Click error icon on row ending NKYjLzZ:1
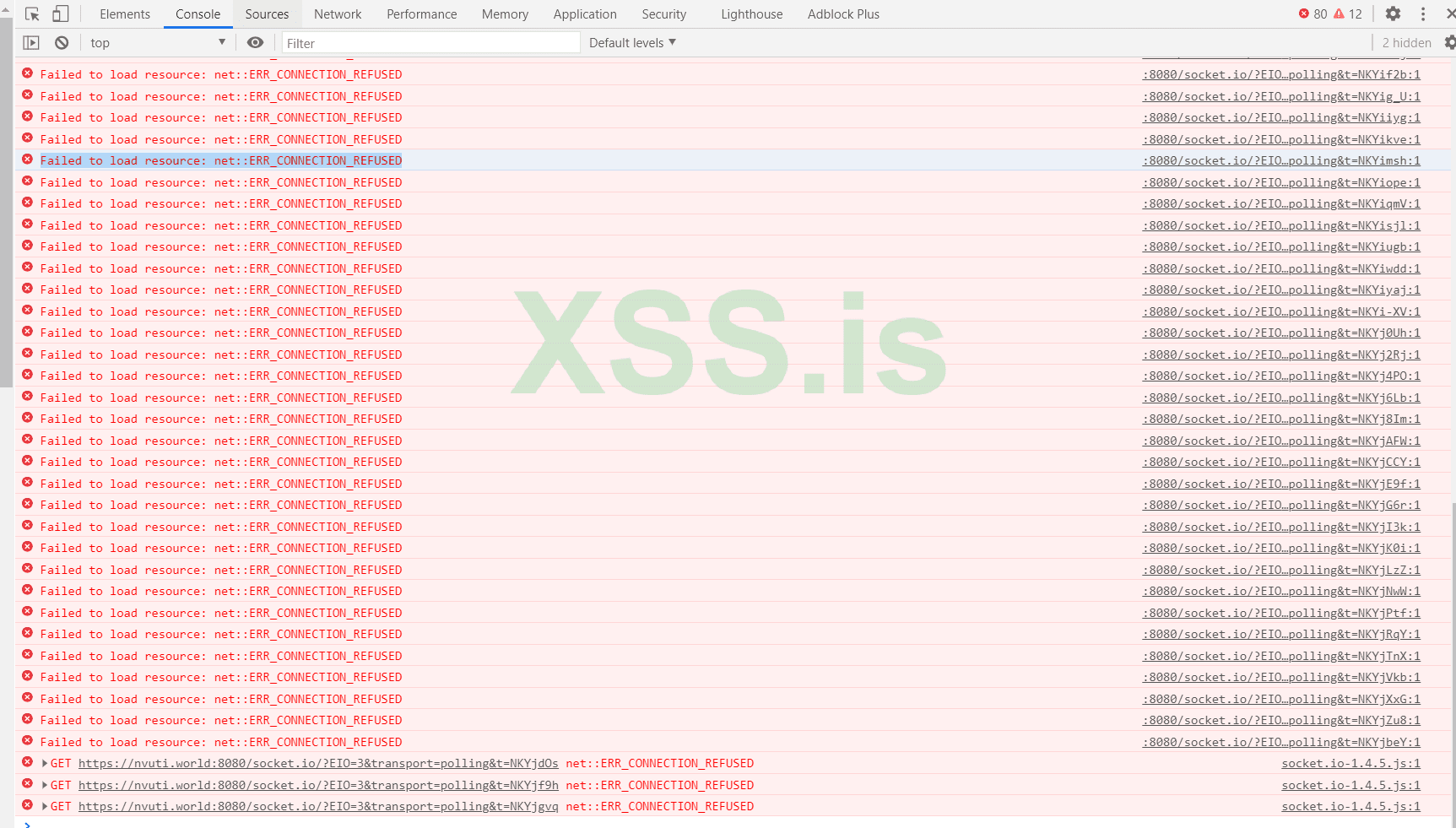The image size is (1456, 828). click(x=28, y=569)
